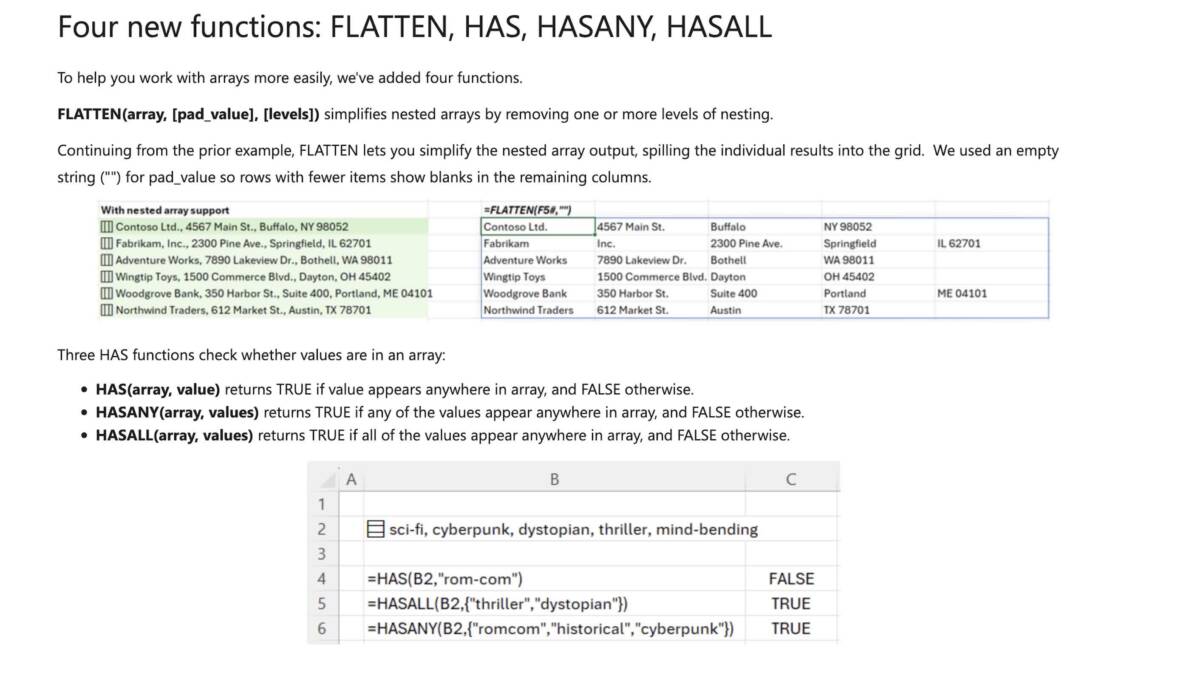
Task: Click the FALSE result cell in column C
Action: [x=791, y=578]
